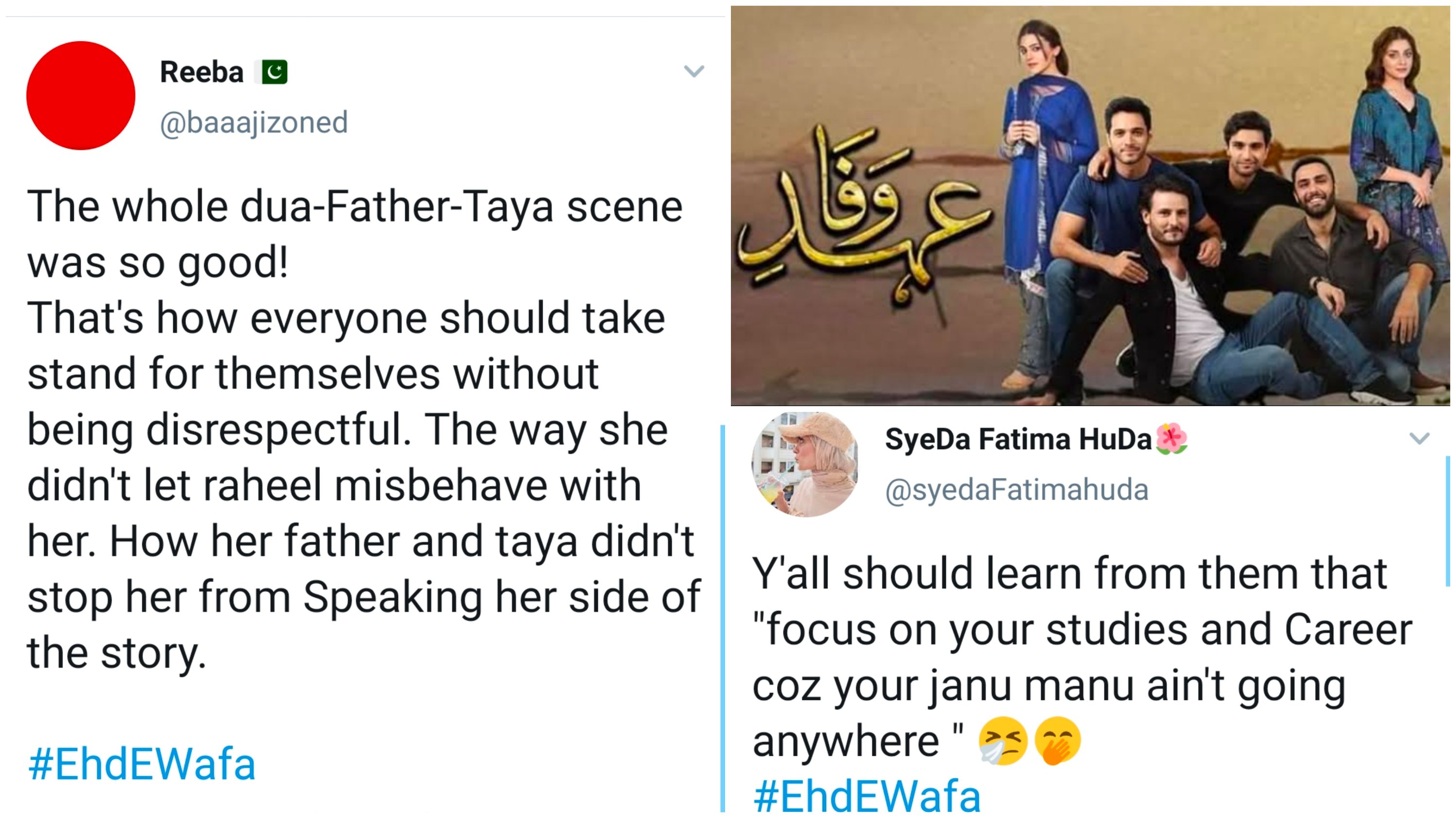
Task: Click the #EhdEWafa hashtag in Reeba's tweet
Action: point(142,764)
